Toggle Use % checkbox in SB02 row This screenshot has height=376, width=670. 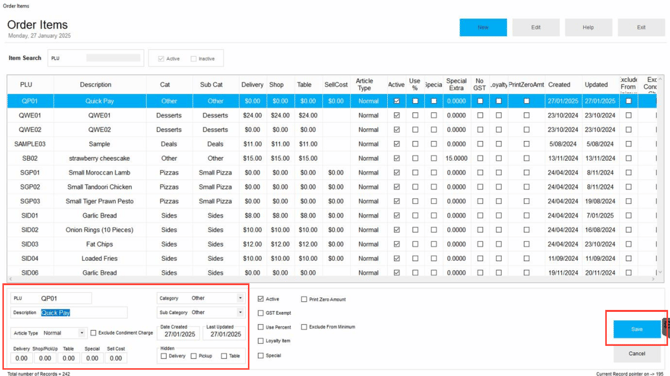415,158
